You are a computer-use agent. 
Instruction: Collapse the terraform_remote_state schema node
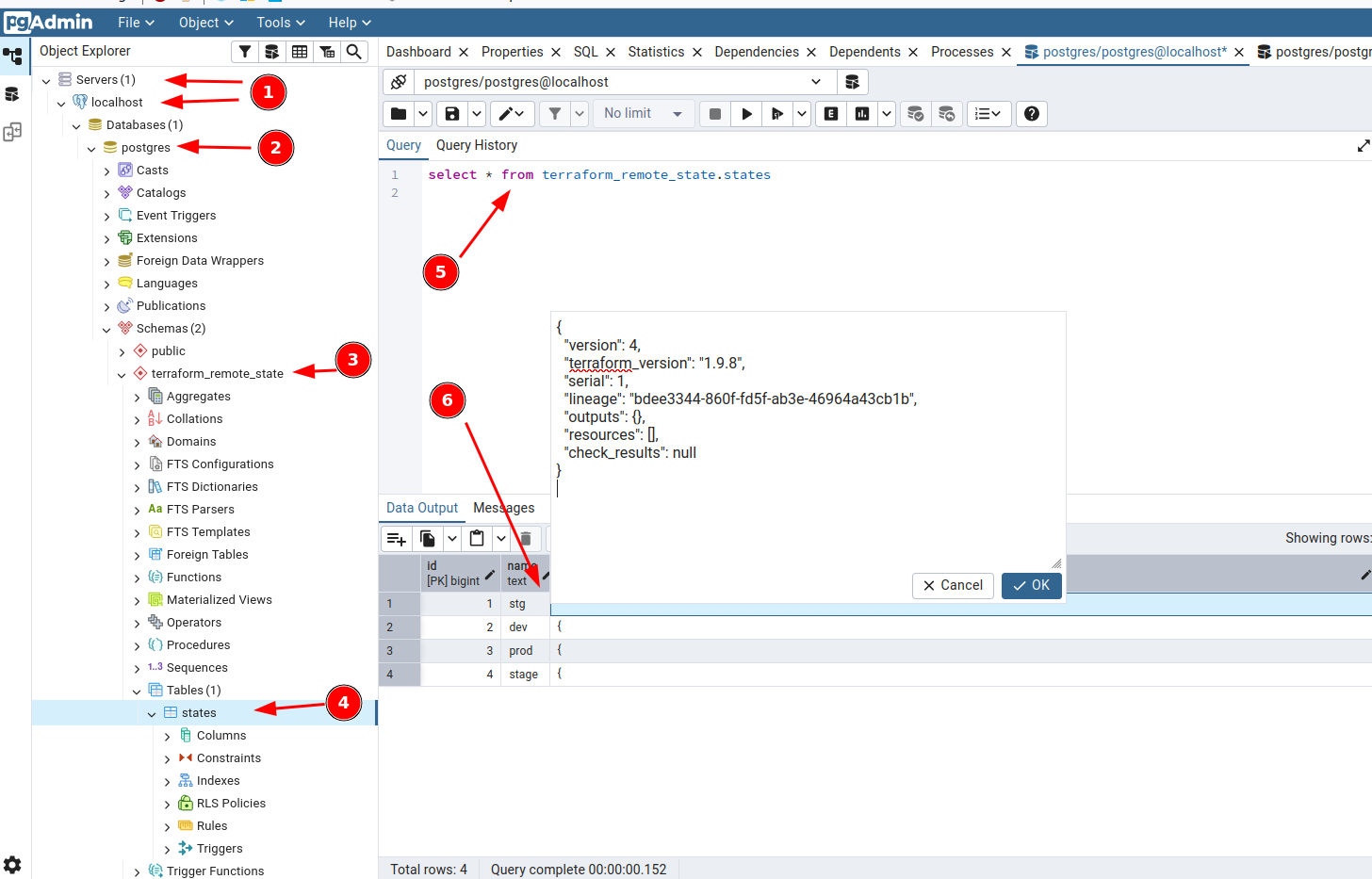(x=122, y=374)
